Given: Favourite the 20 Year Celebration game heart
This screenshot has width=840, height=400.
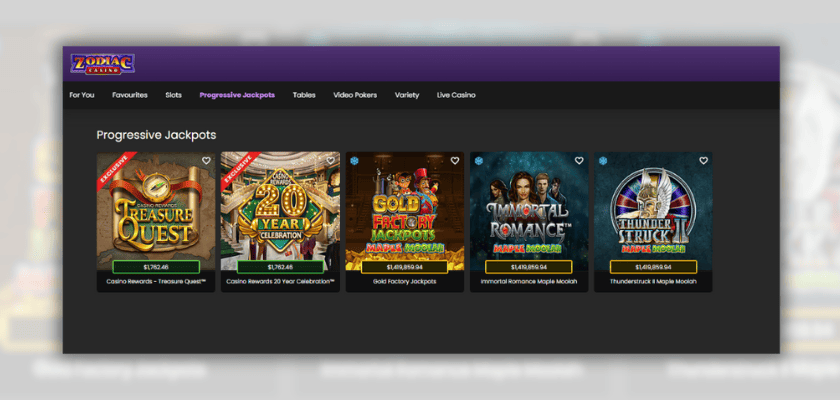Looking at the screenshot, I should click(x=331, y=161).
